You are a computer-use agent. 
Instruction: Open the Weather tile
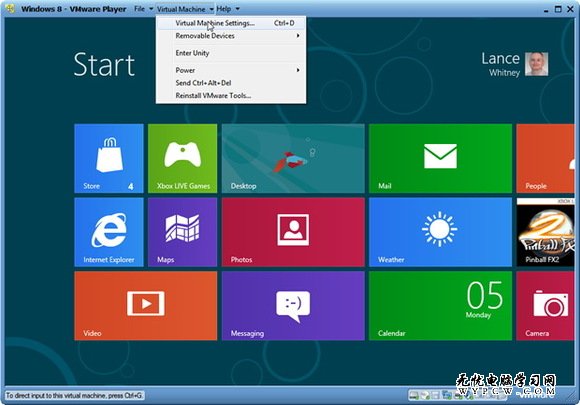pyautogui.click(x=440, y=232)
